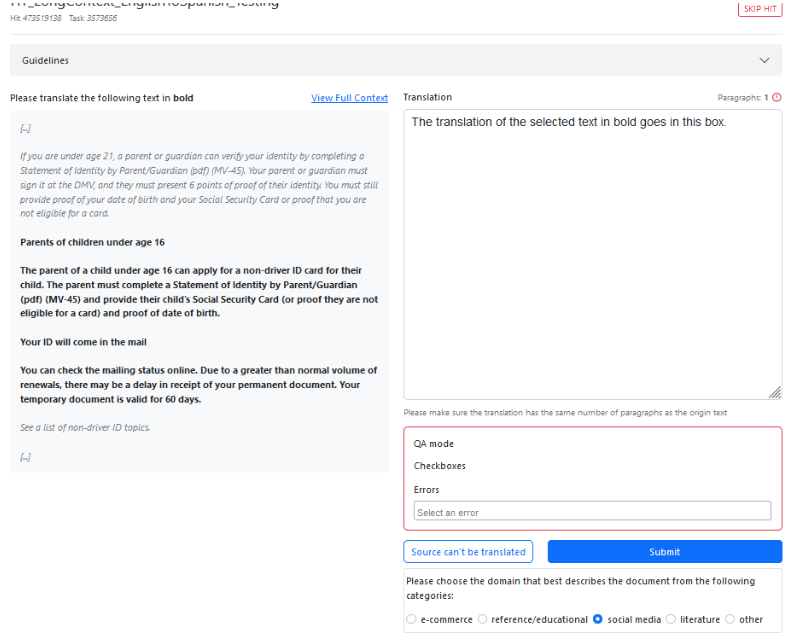Viewport: 795px width, 633px height.
Task: Expand the Guidelines panel chevron
Action: [765, 61]
